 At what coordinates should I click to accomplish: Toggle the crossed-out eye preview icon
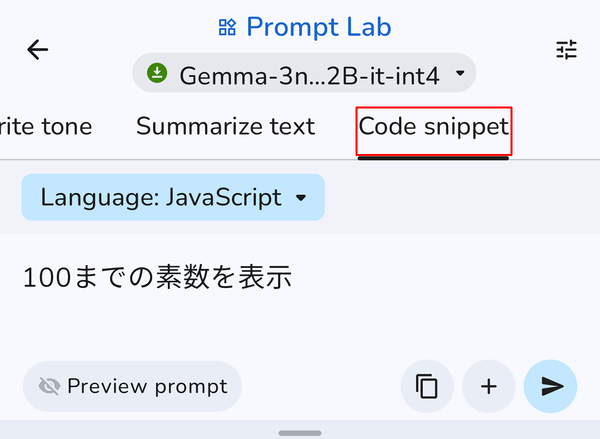pos(49,386)
